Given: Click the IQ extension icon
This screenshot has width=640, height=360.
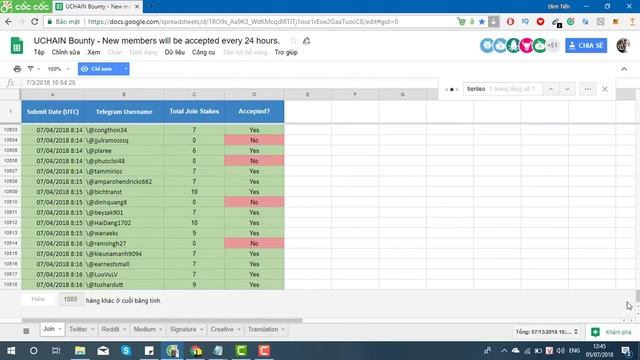Looking at the screenshot, I should point(525,21).
